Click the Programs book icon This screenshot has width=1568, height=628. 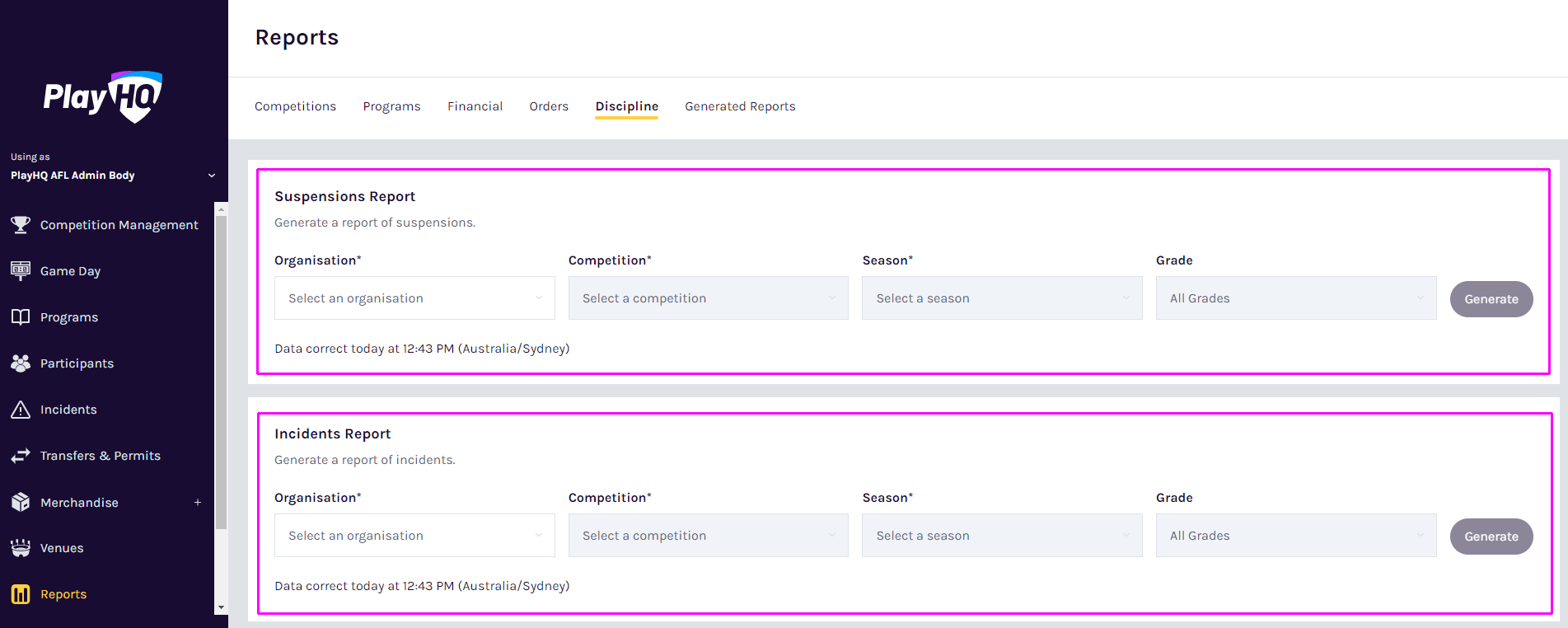21,317
